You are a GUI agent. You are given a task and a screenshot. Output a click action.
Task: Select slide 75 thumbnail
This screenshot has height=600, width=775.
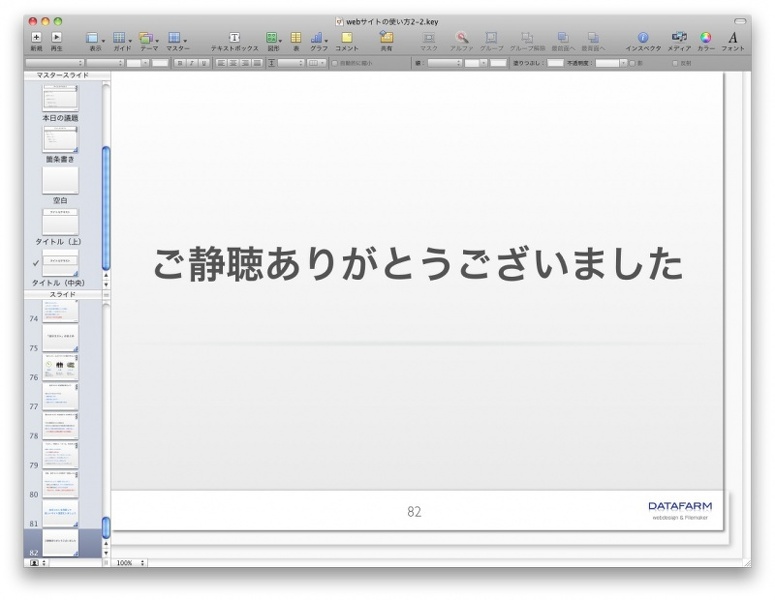(60, 338)
